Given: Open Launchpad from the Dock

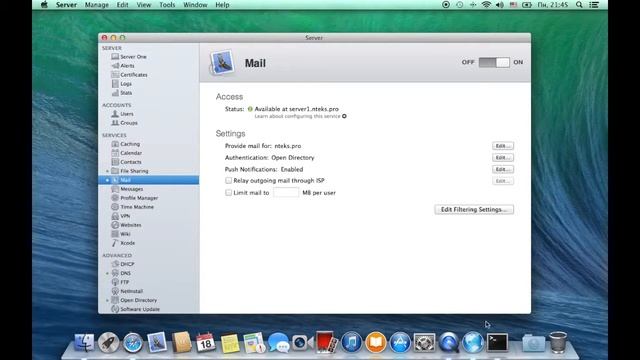Looking at the screenshot, I should click(x=109, y=342).
